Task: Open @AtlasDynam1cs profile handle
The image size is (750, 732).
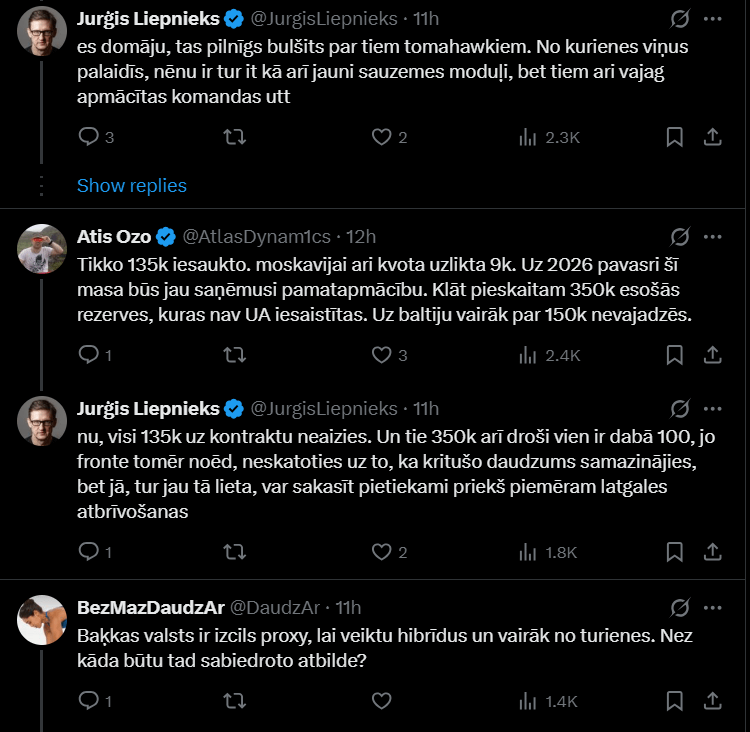Action: 257,237
